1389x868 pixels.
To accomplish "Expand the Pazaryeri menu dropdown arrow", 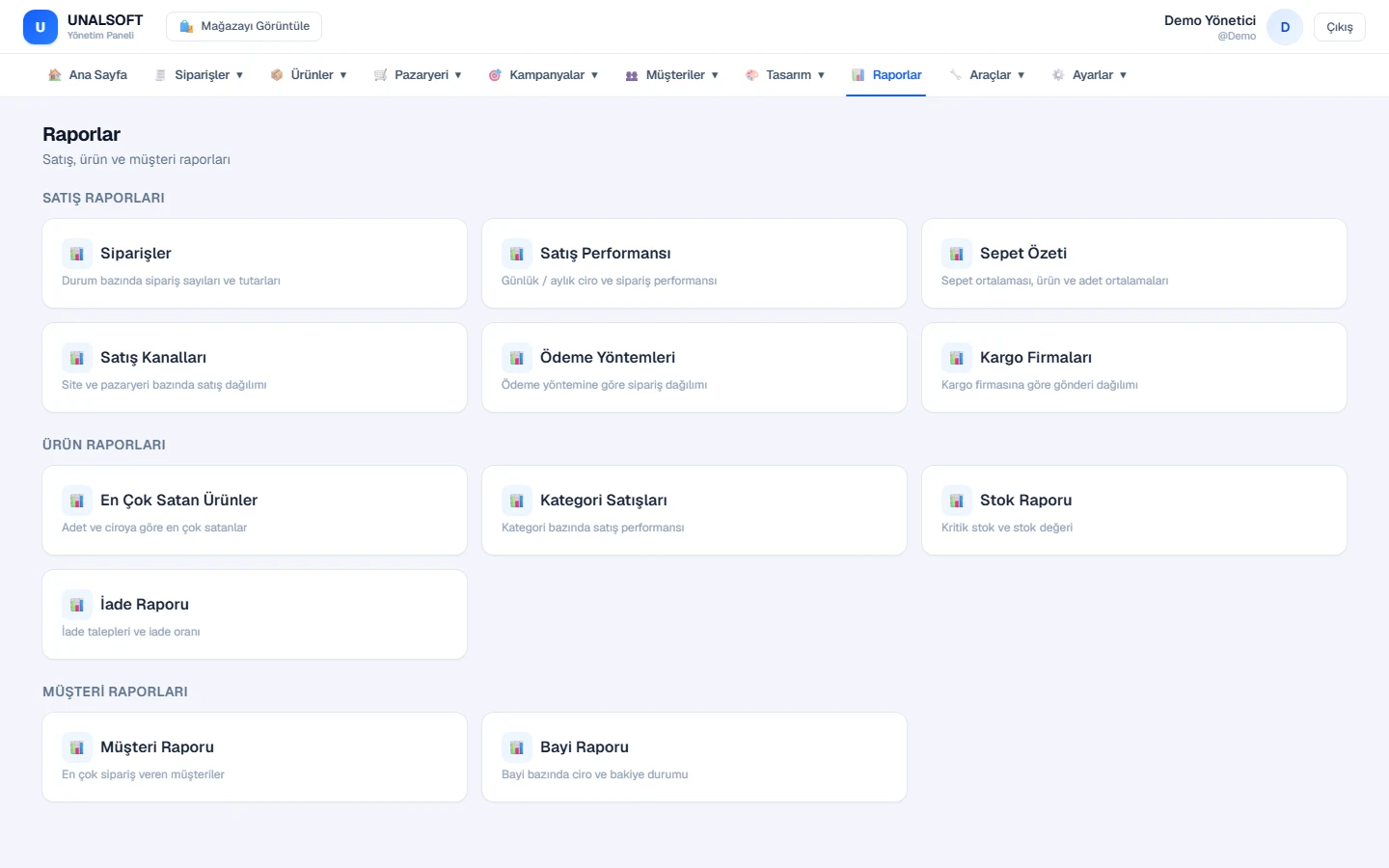I will [x=458, y=75].
